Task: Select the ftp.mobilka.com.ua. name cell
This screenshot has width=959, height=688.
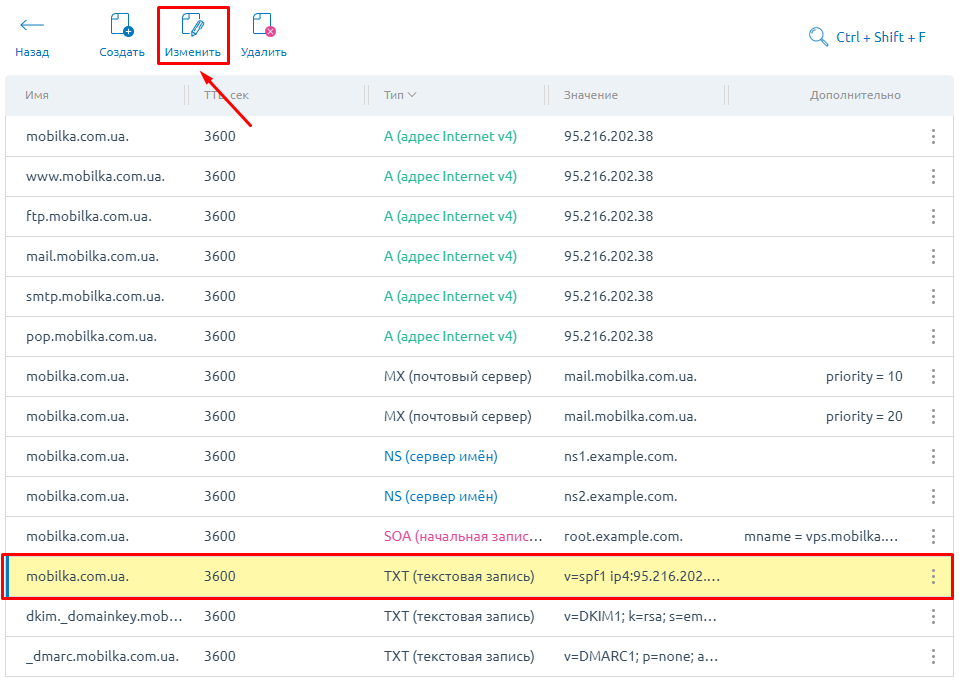Action: [x=89, y=216]
